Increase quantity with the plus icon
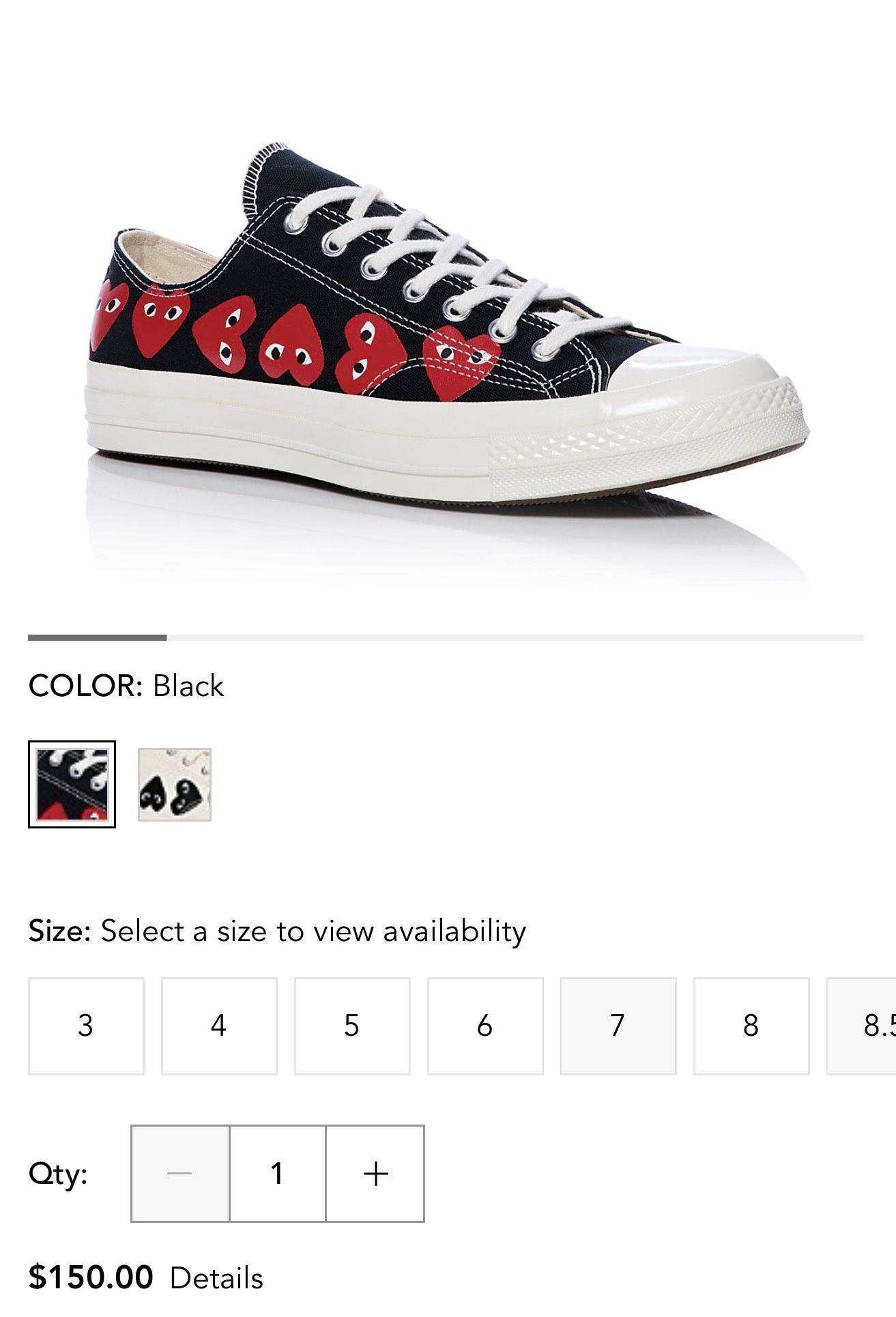Screen dimensions: 896x1317 375,1174
